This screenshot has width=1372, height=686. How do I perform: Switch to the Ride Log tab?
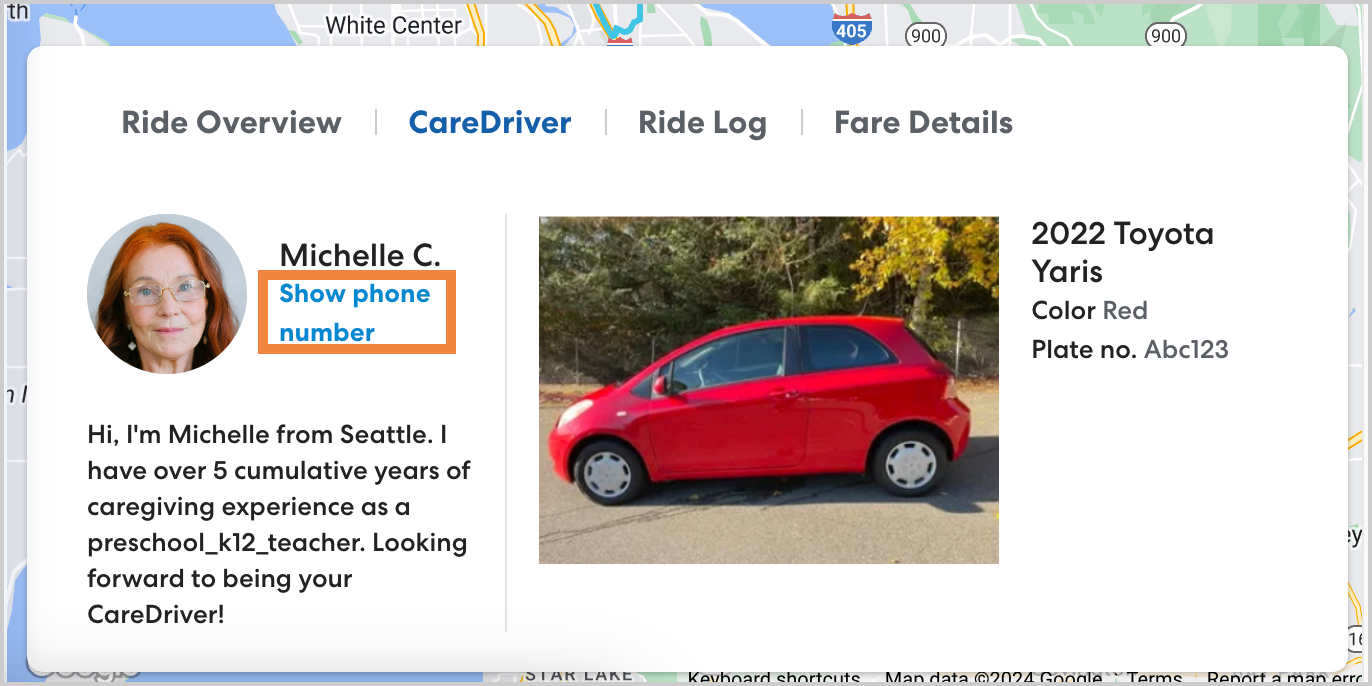click(x=702, y=123)
